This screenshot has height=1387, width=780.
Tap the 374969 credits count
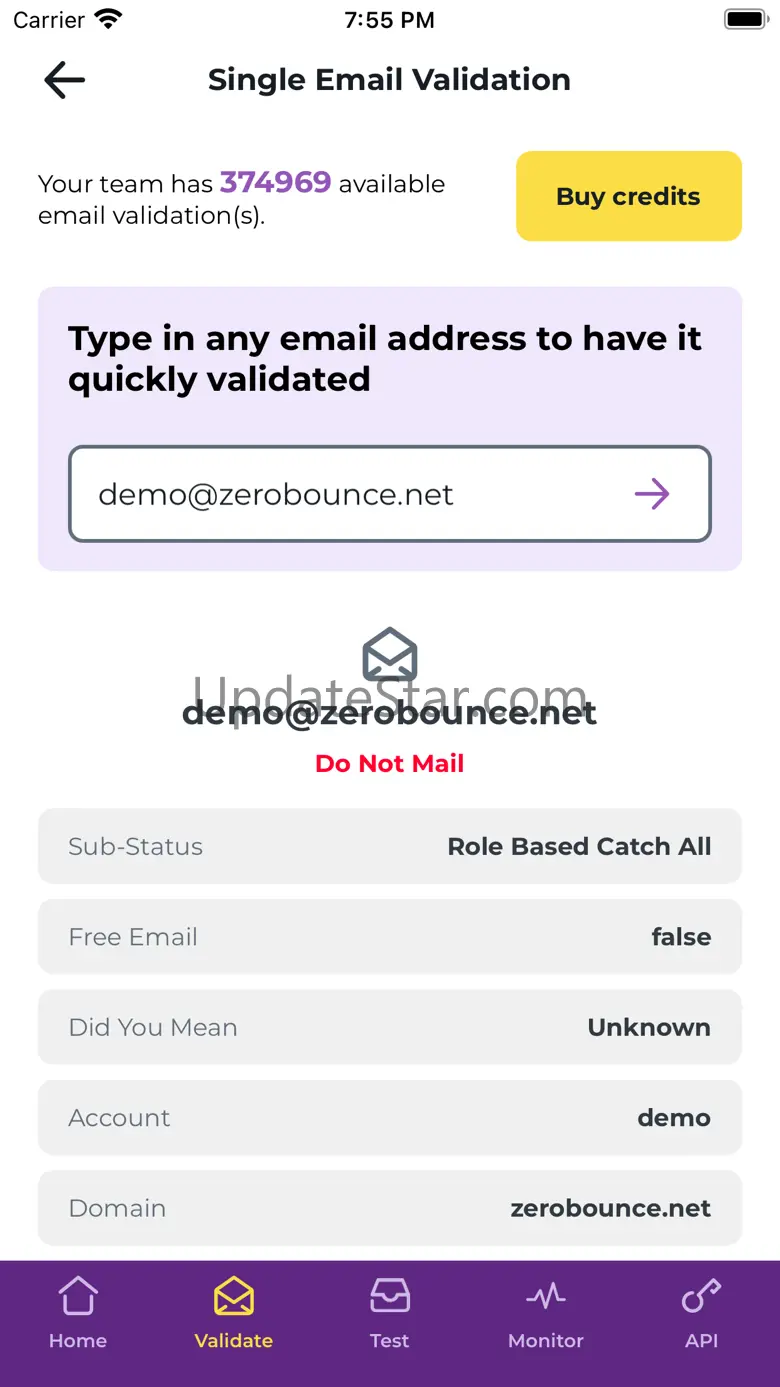click(x=275, y=182)
